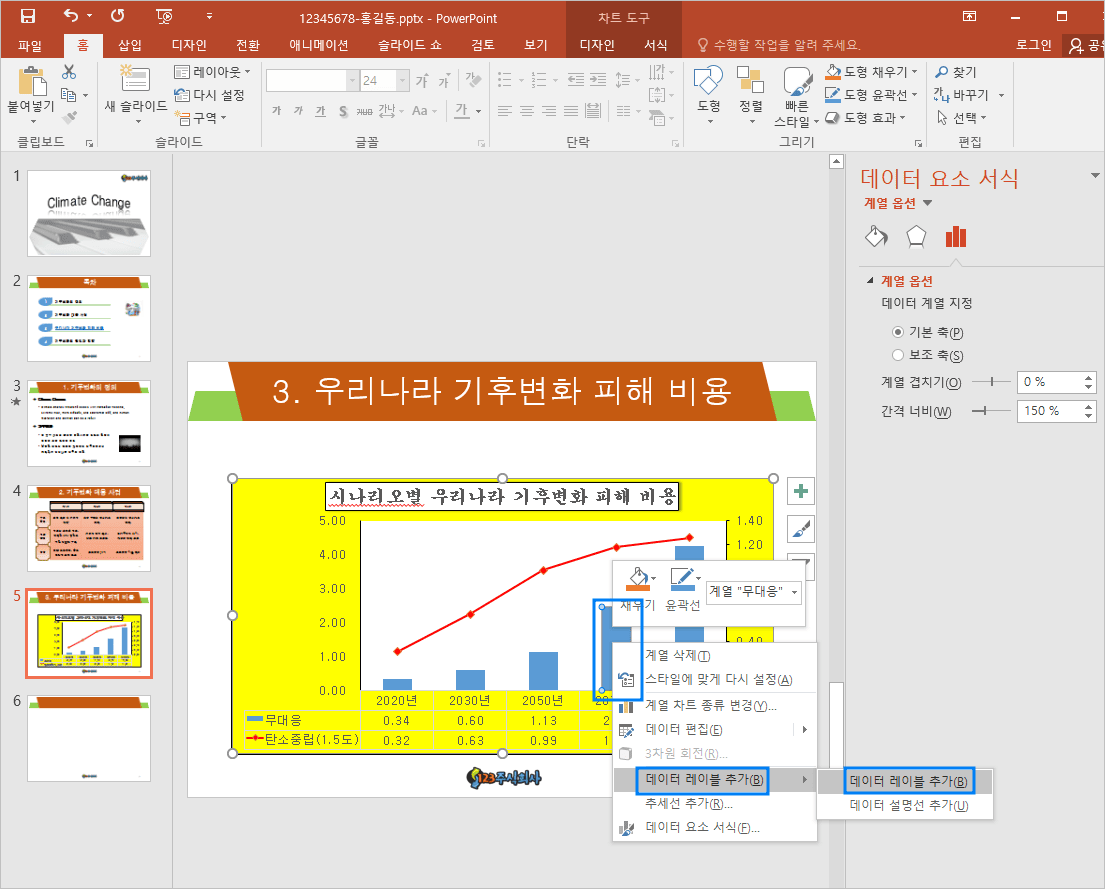Click the bold text shadow S icon

coord(343,111)
